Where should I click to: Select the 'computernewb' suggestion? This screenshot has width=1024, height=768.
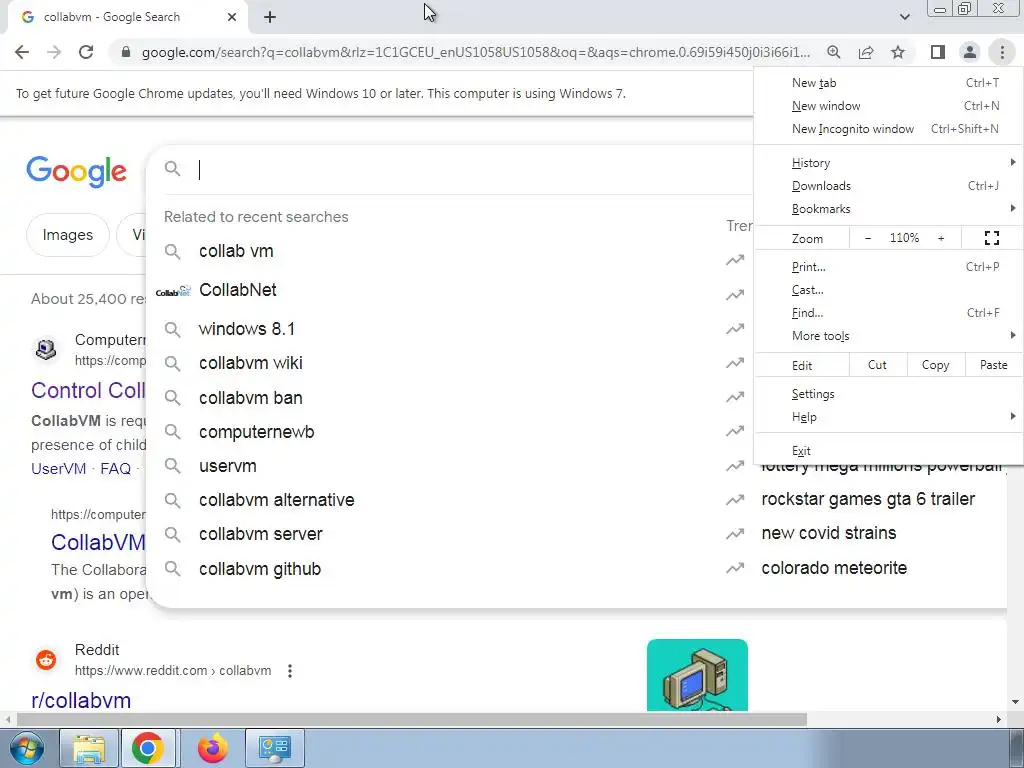click(x=257, y=432)
